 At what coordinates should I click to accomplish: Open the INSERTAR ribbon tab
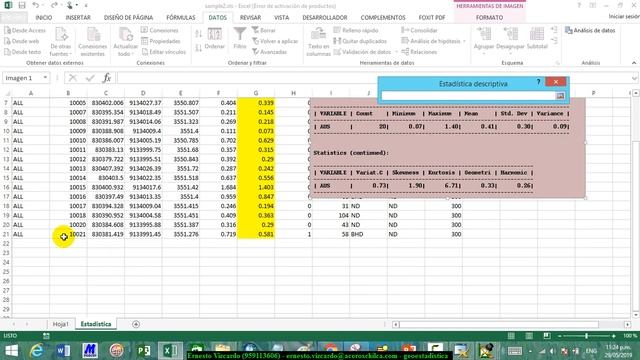point(78,18)
